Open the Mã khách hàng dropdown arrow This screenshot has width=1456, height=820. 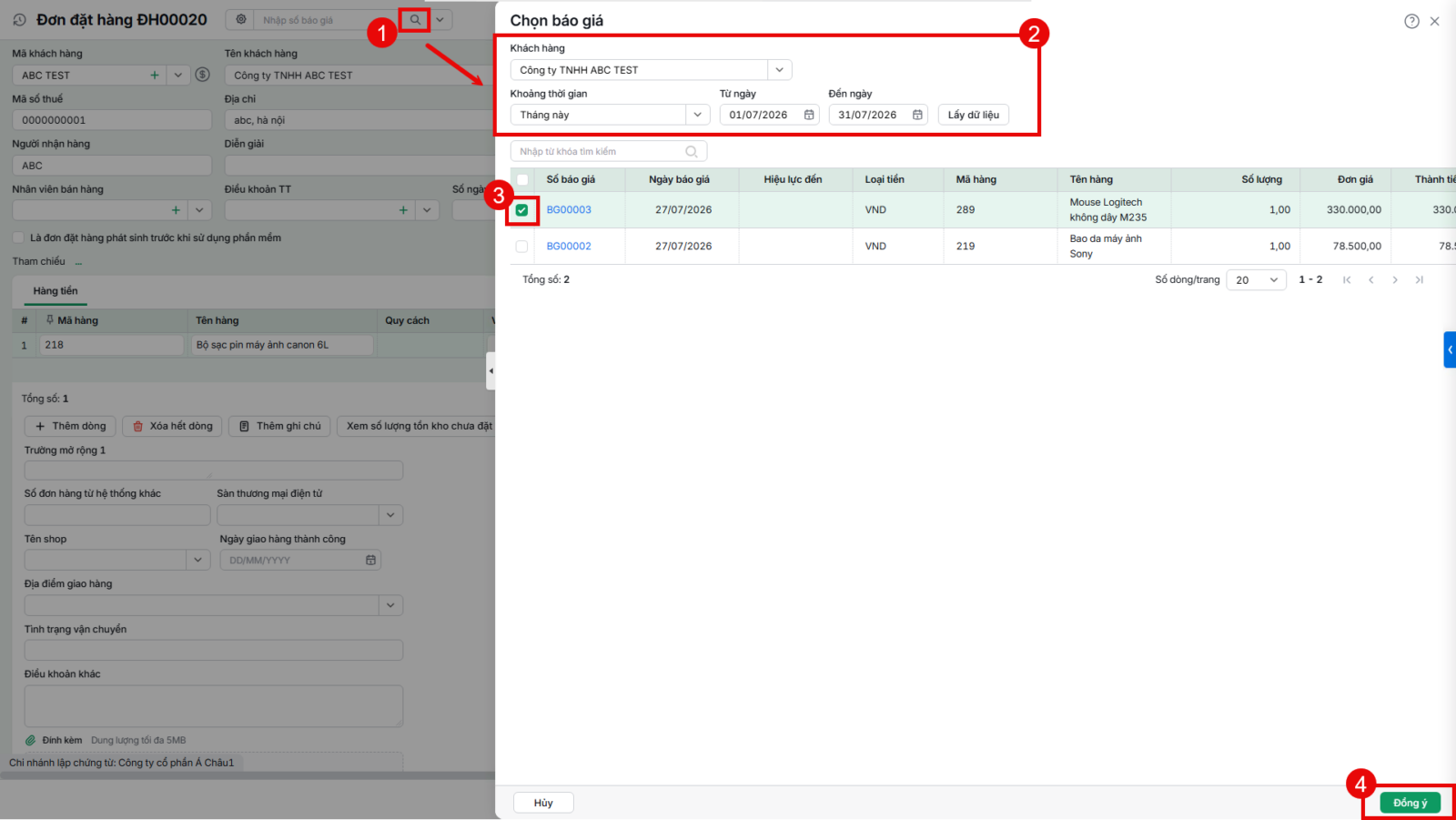(178, 76)
